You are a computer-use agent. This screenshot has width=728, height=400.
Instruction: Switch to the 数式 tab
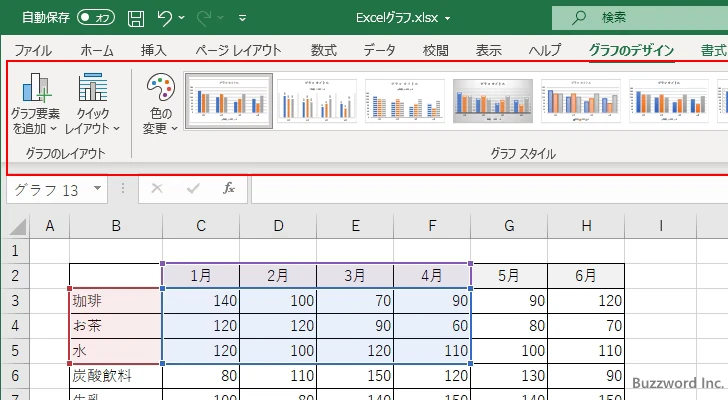[x=324, y=50]
